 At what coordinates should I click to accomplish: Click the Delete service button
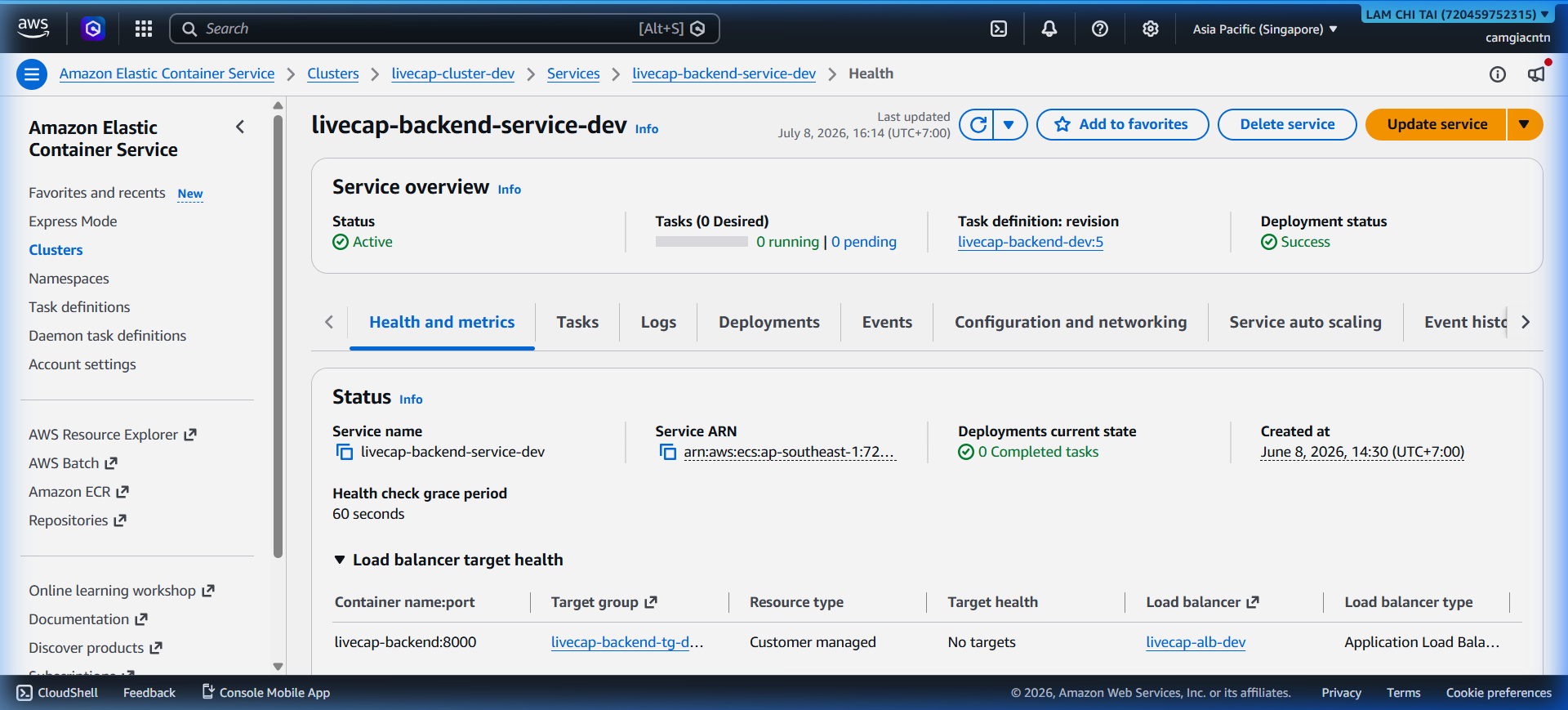[x=1287, y=124]
